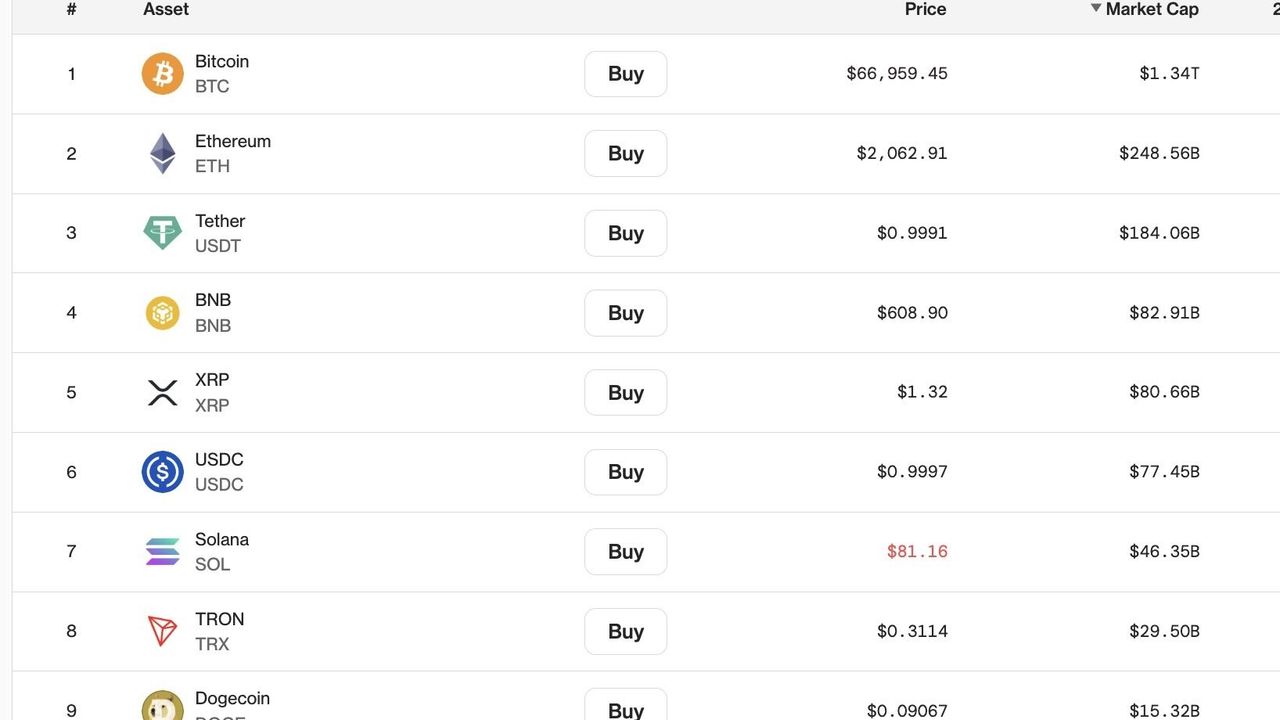This screenshot has width=1280, height=720.
Task: Open the Tether asset name link
Action: pos(220,221)
